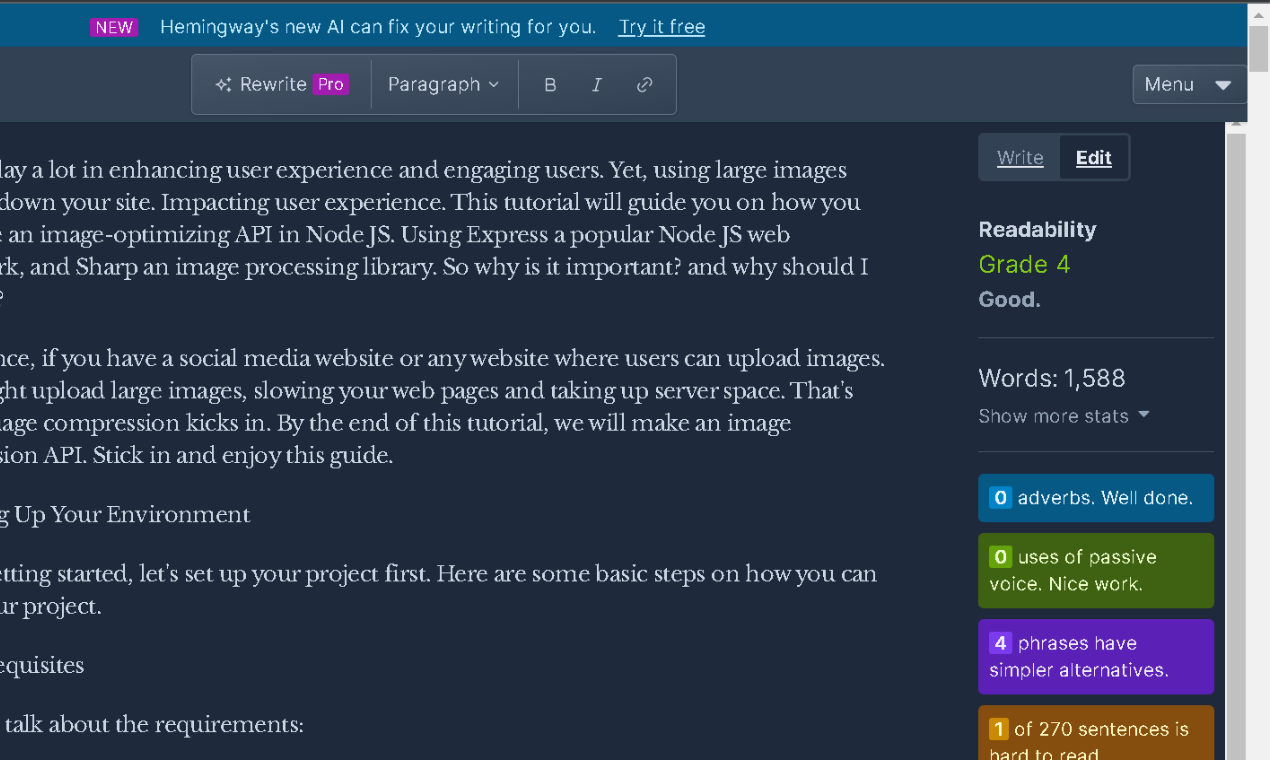The width and height of the screenshot is (1270, 760).
Task: Apply bold formatting with the B icon
Action: (x=549, y=84)
